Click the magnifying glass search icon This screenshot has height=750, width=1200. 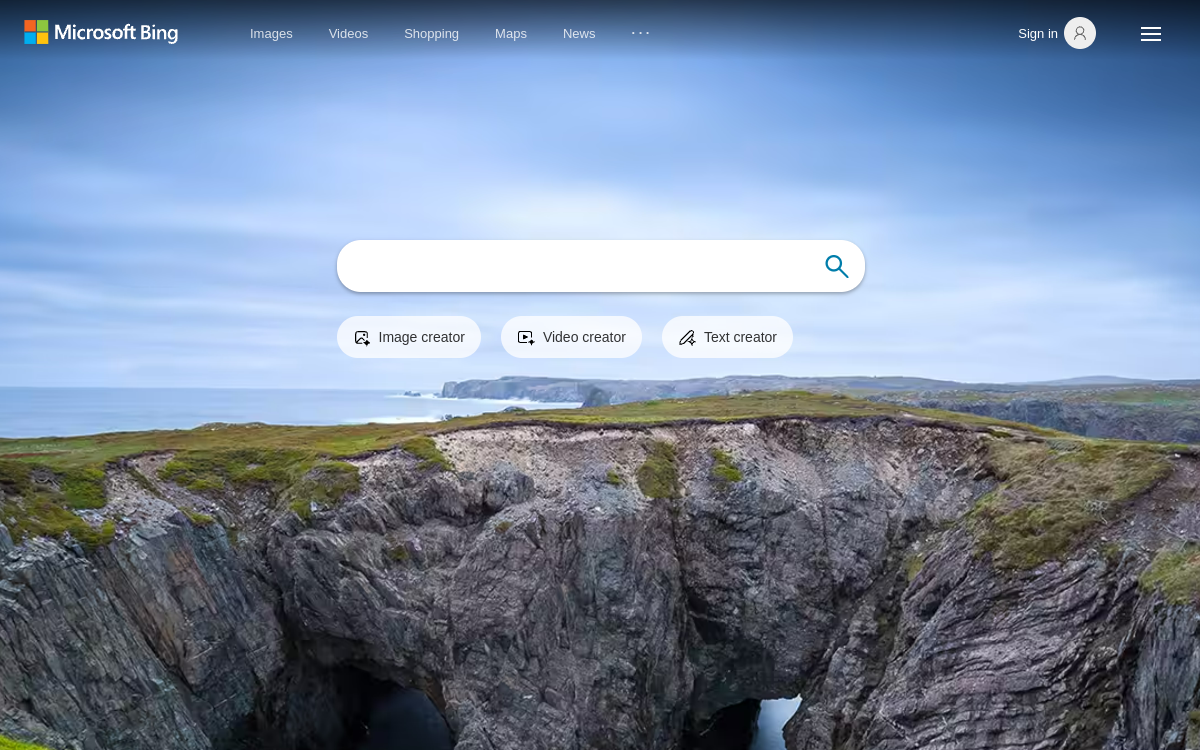click(x=837, y=266)
